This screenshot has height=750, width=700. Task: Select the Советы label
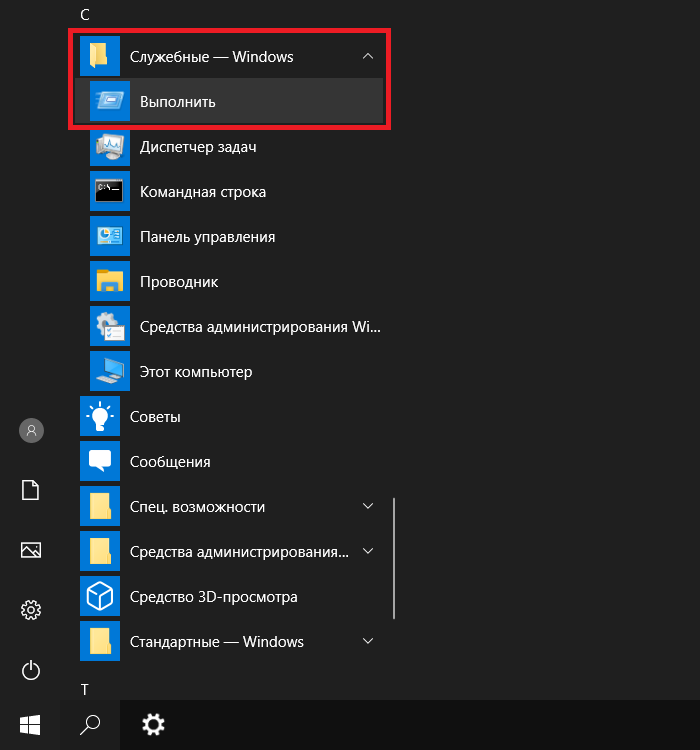(x=155, y=417)
